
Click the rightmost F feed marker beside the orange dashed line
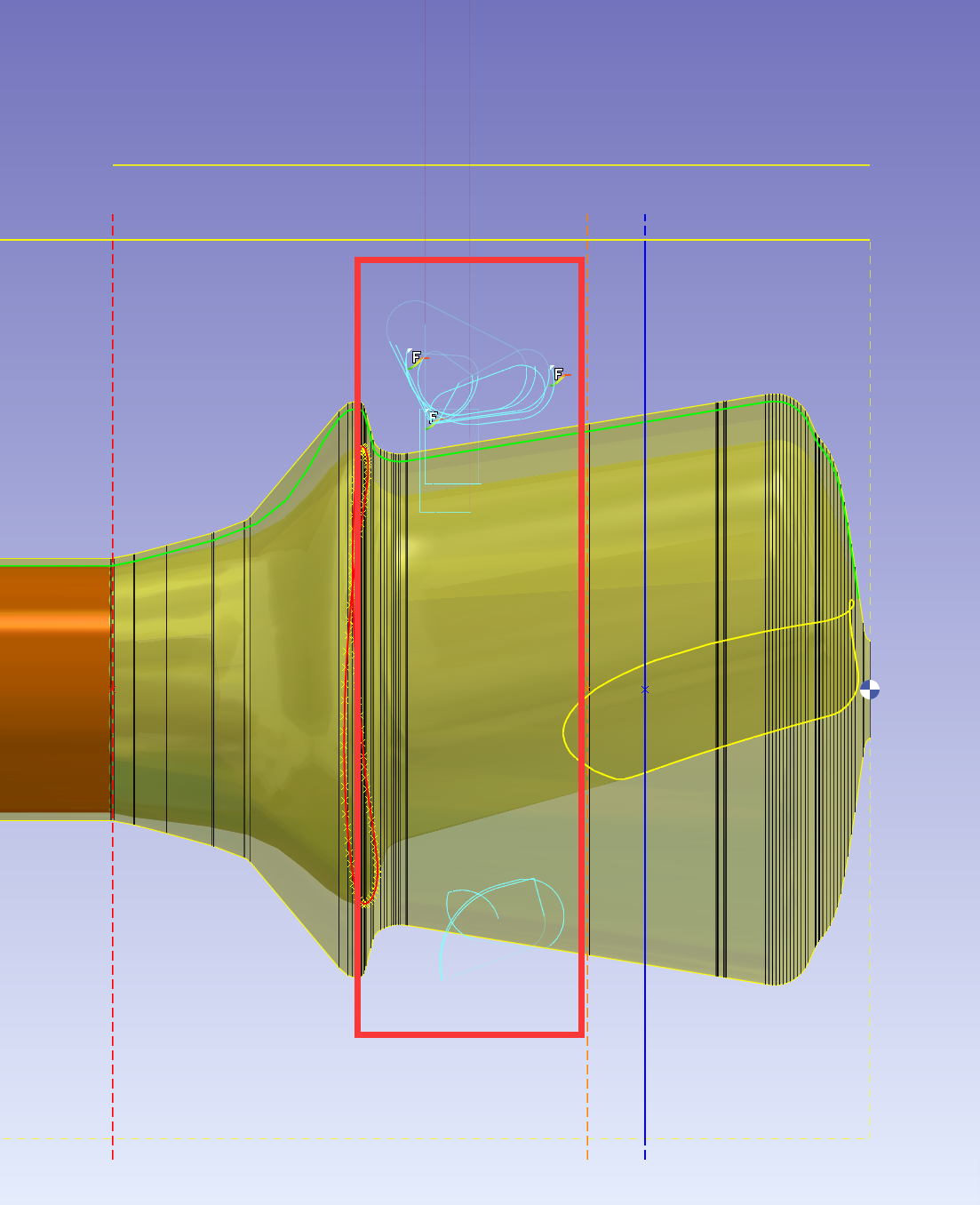(558, 375)
